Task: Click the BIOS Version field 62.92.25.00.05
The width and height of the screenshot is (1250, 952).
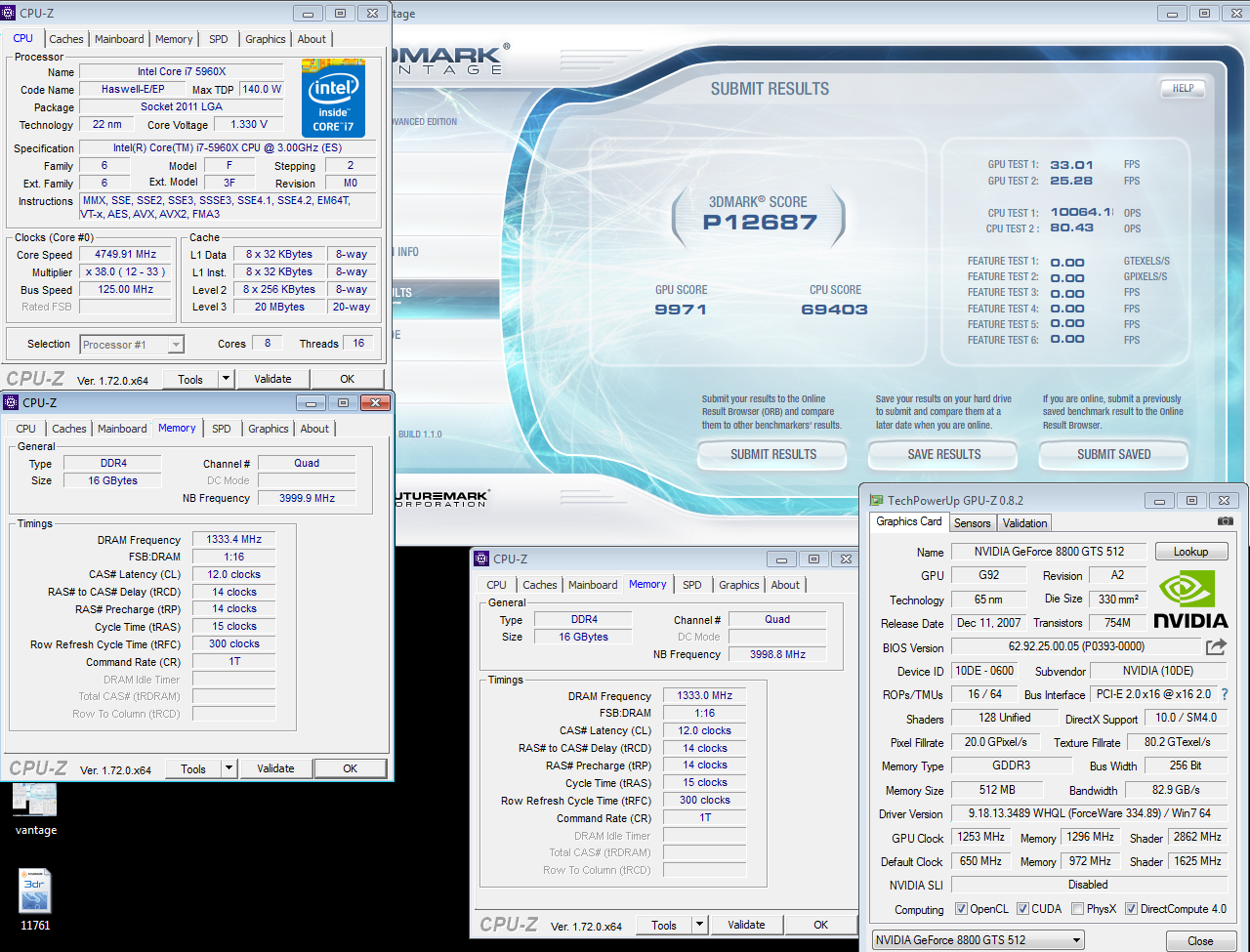Action: pyautogui.click(x=1076, y=646)
